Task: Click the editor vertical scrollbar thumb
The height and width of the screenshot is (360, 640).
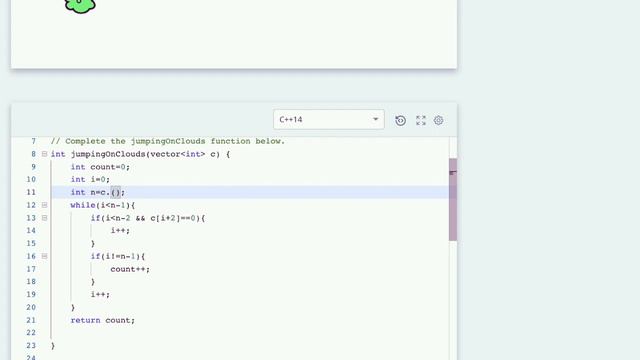Action: click(x=453, y=200)
